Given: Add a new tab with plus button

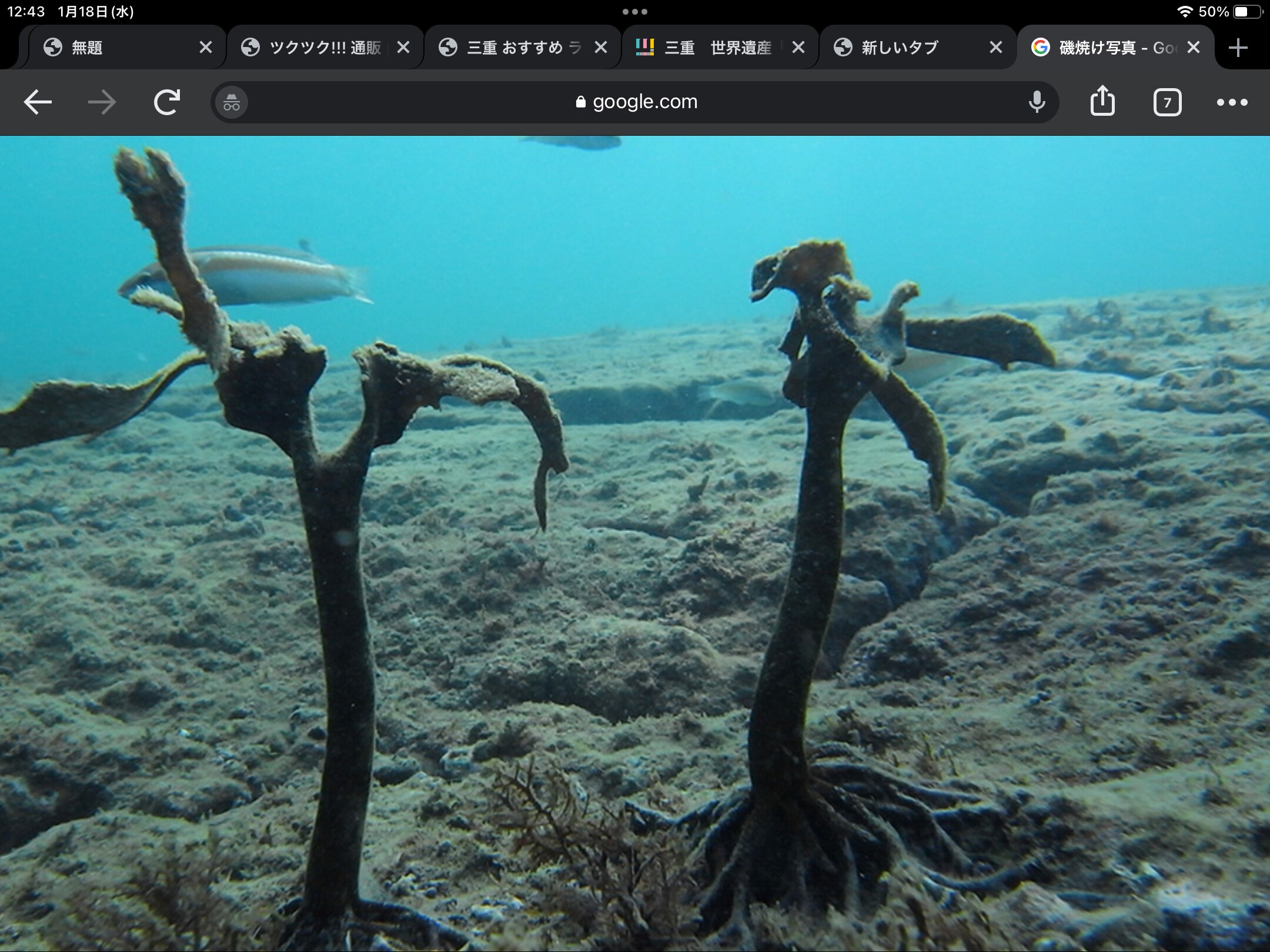Looking at the screenshot, I should click(x=1238, y=48).
